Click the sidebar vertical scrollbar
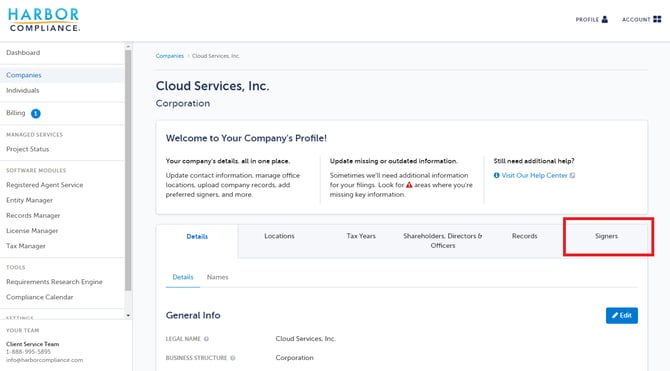The width and height of the screenshot is (670, 371). click(128, 171)
